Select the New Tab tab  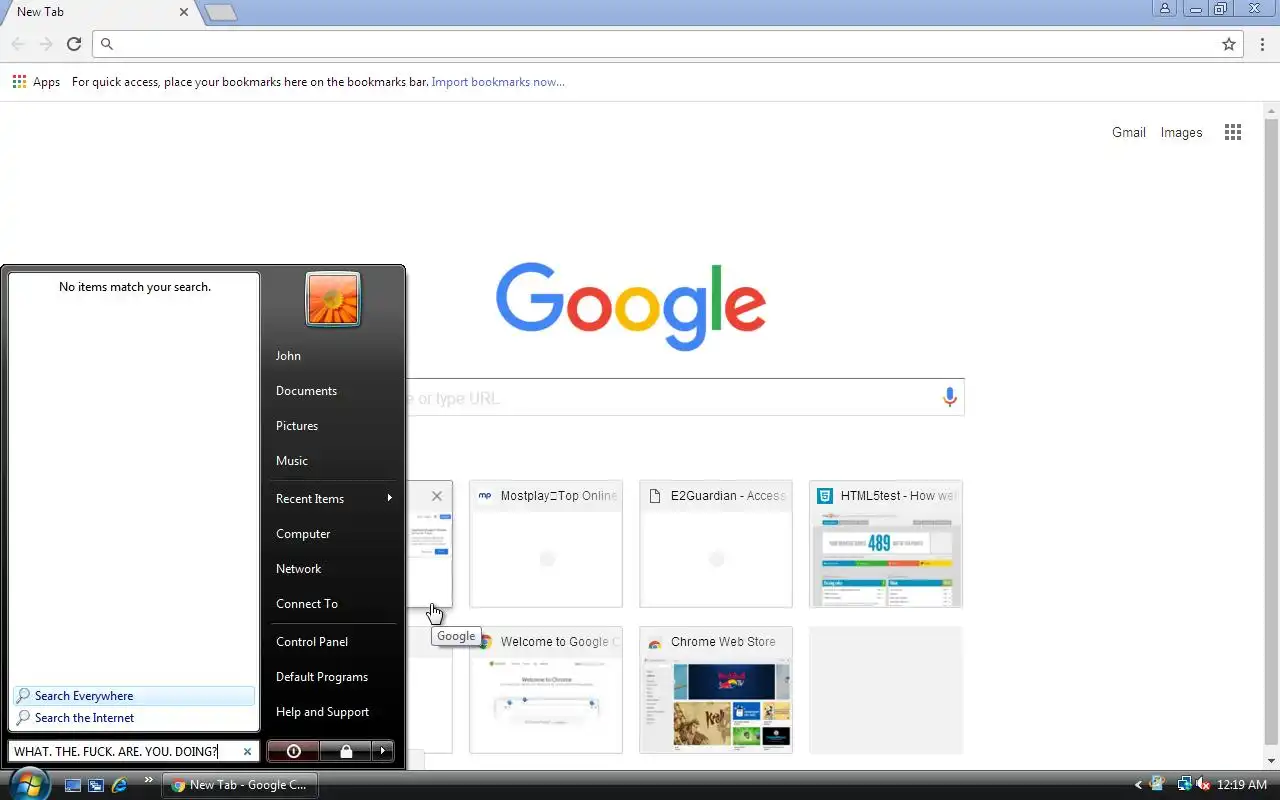pyautogui.click(x=98, y=12)
